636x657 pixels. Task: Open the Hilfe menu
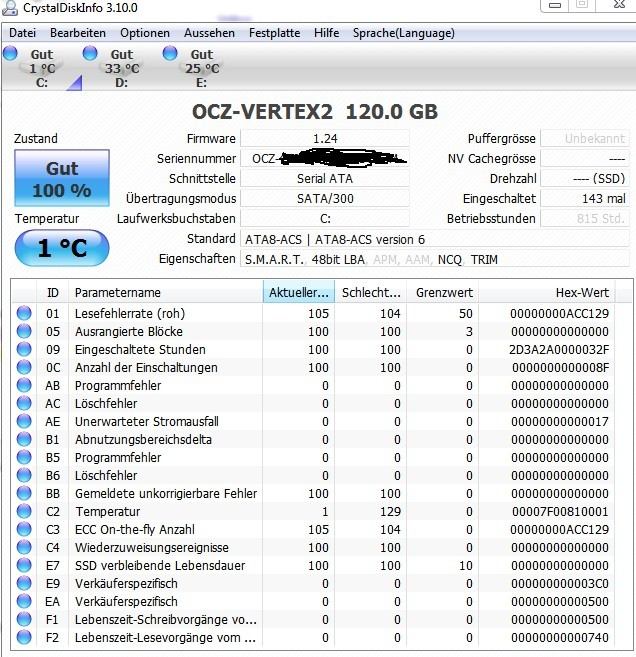[x=326, y=33]
